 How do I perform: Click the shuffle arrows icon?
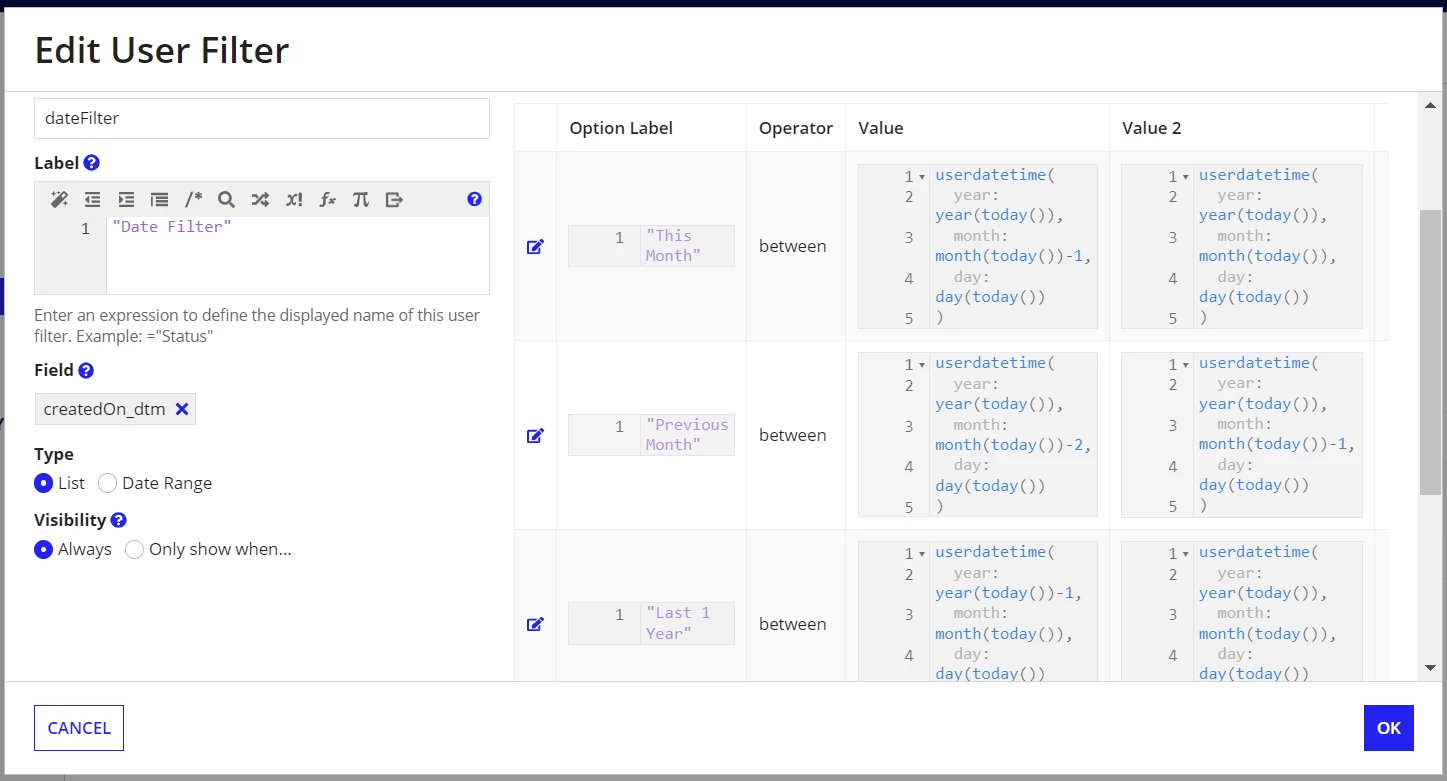tap(260, 199)
